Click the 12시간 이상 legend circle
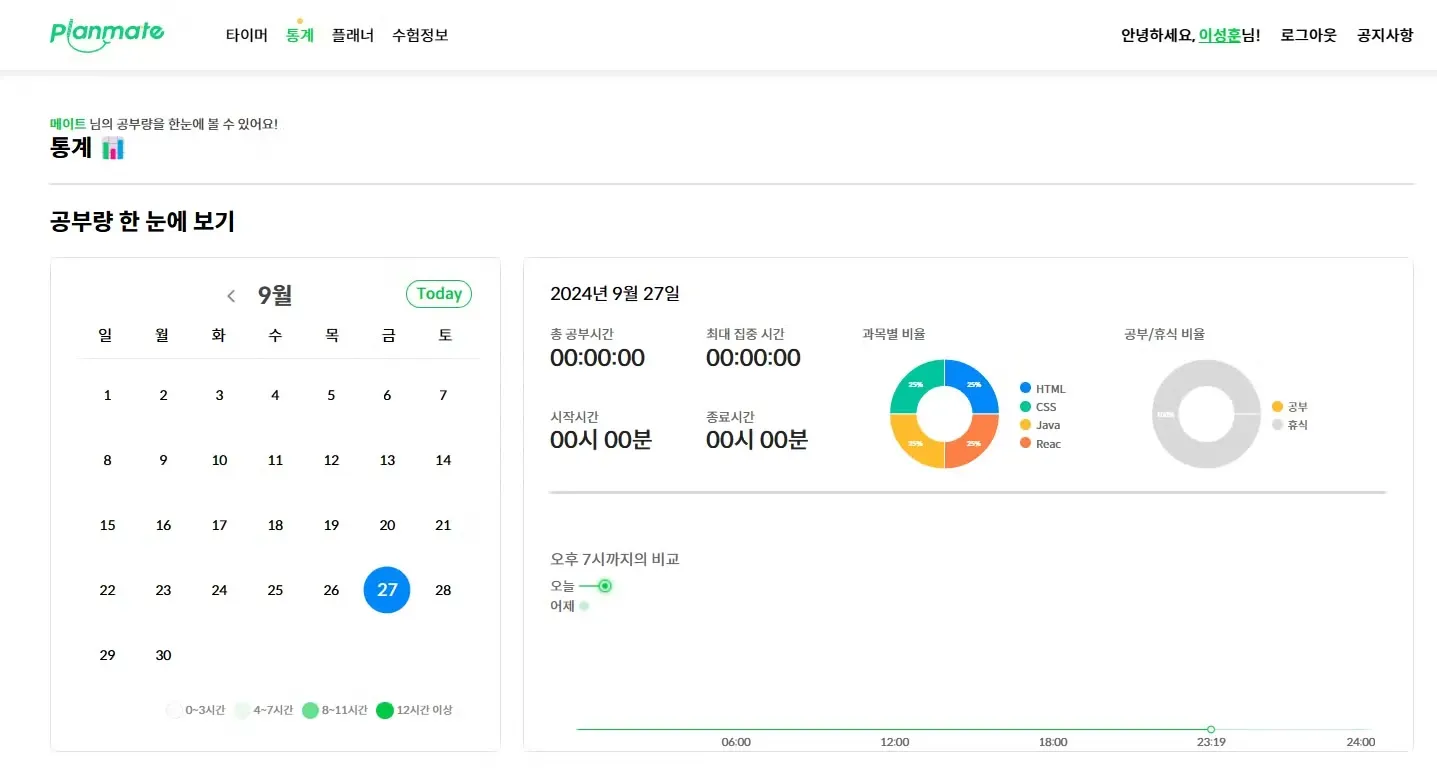This screenshot has width=1437, height=781. click(385, 711)
